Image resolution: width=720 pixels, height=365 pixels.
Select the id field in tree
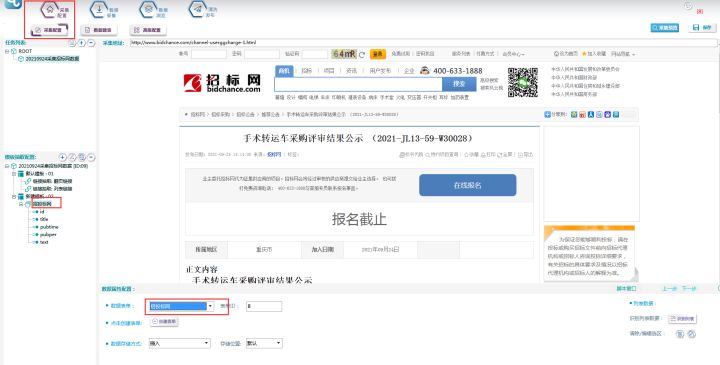(42, 212)
